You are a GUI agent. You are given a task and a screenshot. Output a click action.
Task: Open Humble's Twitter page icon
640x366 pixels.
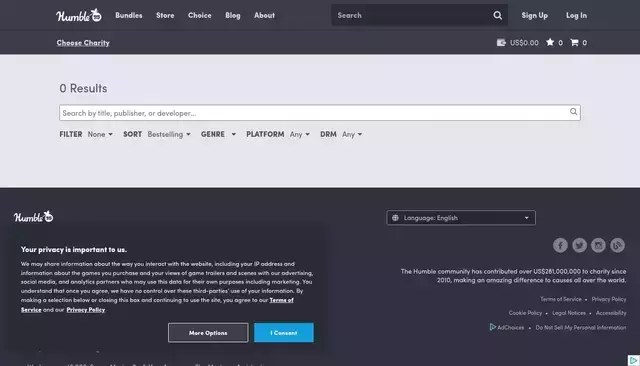coord(579,245)
